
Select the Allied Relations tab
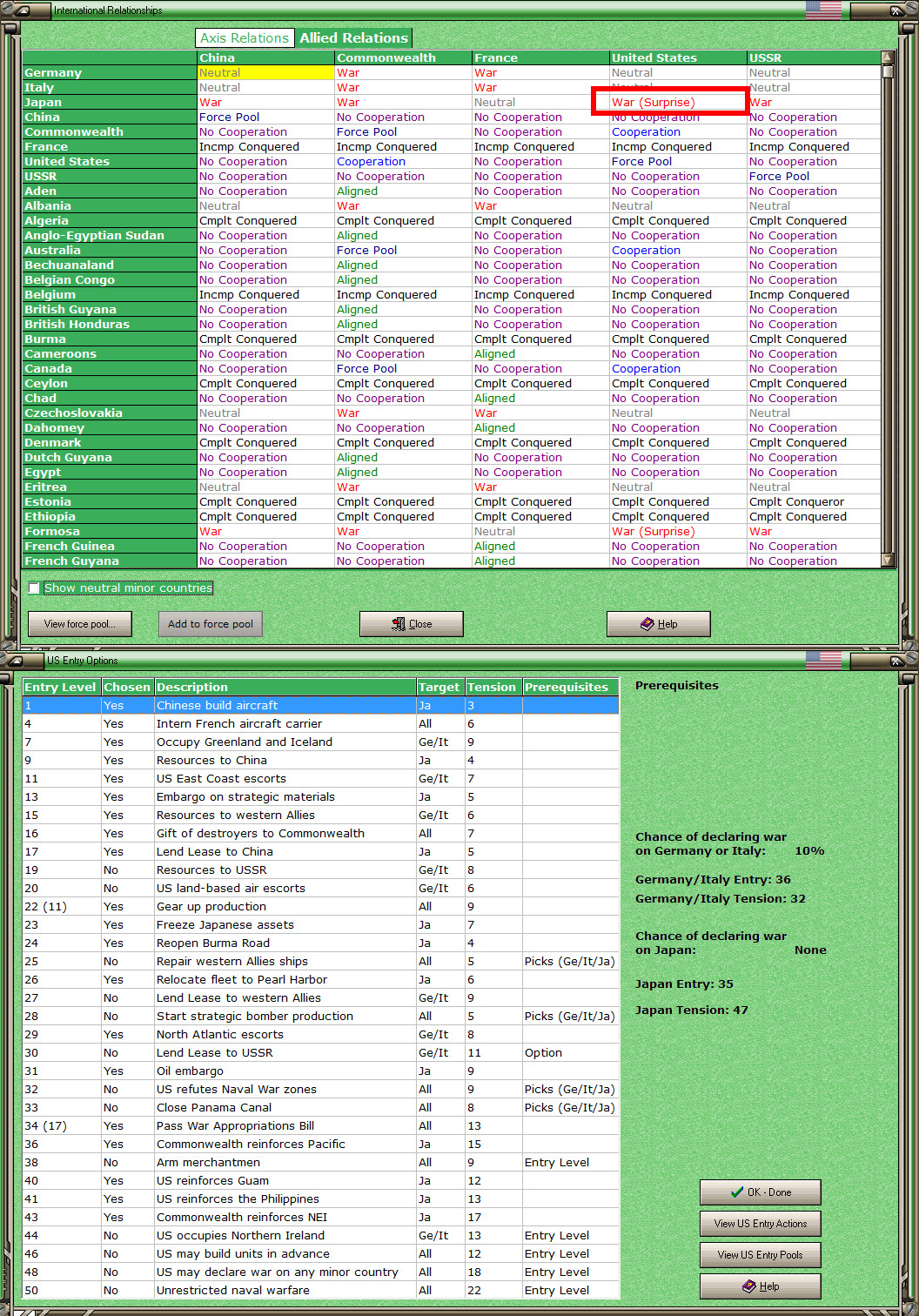click(353, 38)
